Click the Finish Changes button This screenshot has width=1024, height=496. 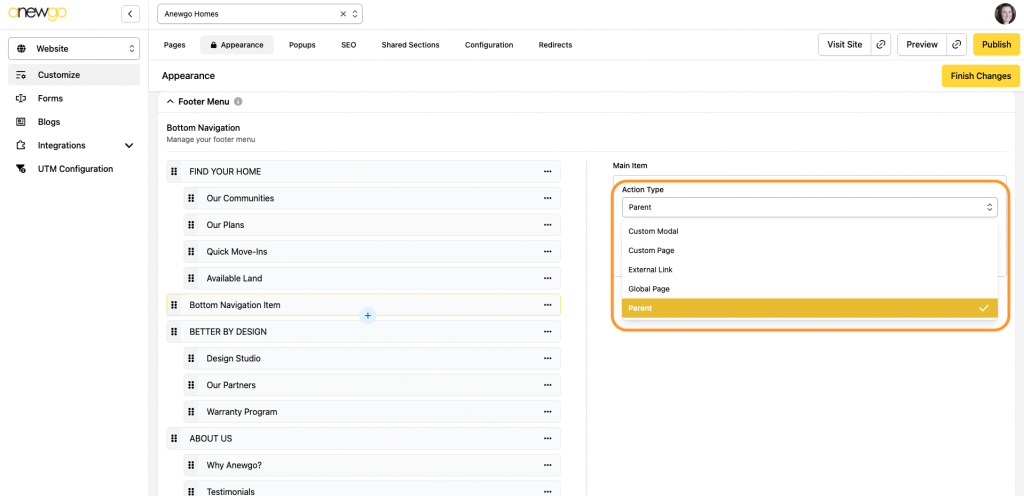(980, 76)
